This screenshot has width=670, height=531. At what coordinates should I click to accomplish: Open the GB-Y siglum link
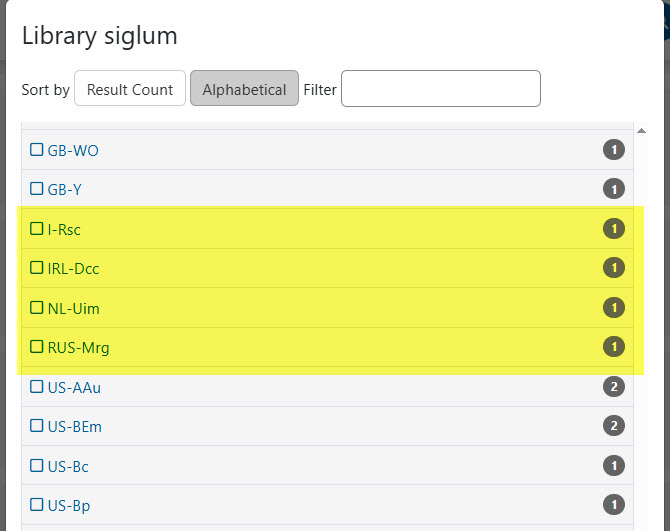(65, 189)
